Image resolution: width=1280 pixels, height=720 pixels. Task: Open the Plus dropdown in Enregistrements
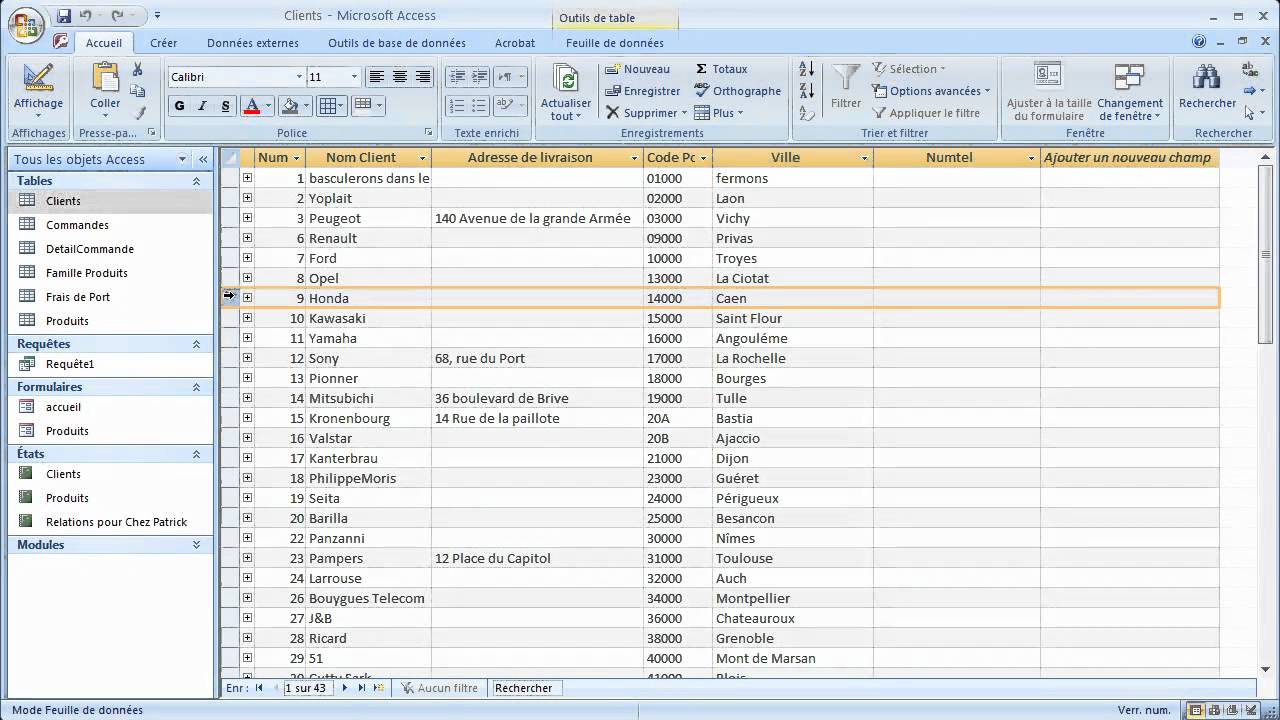coord(718,113)
